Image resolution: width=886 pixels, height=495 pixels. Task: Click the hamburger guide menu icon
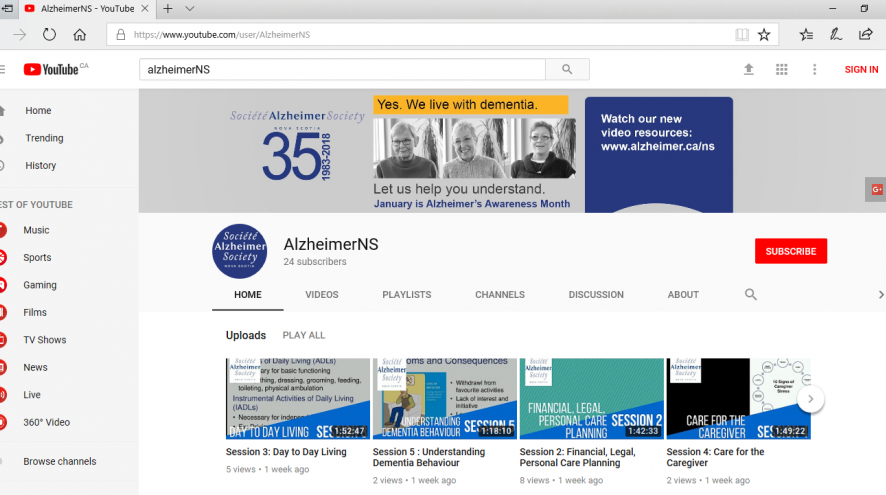(x=3, y=69)
